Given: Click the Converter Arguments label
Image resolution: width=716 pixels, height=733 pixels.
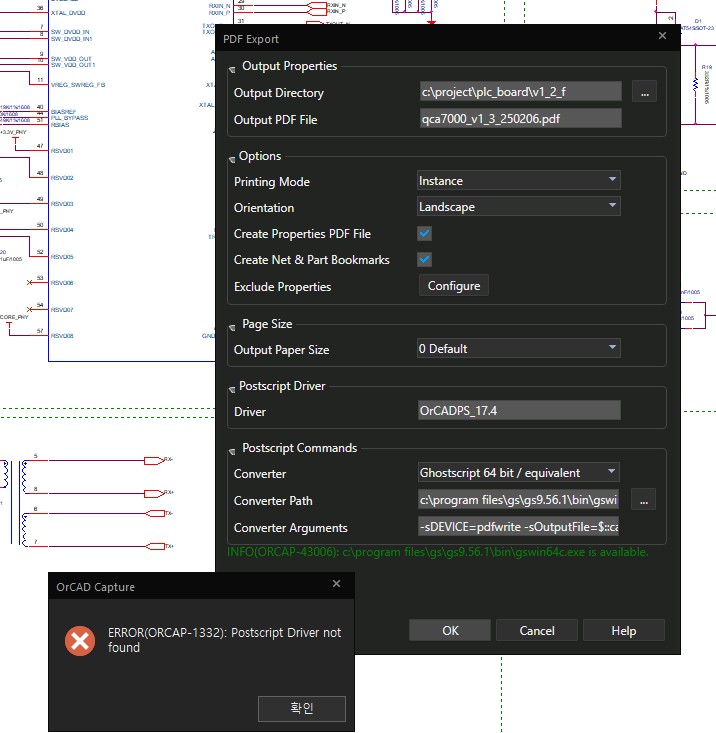Looking at the screenshot, I should point(290,528).
